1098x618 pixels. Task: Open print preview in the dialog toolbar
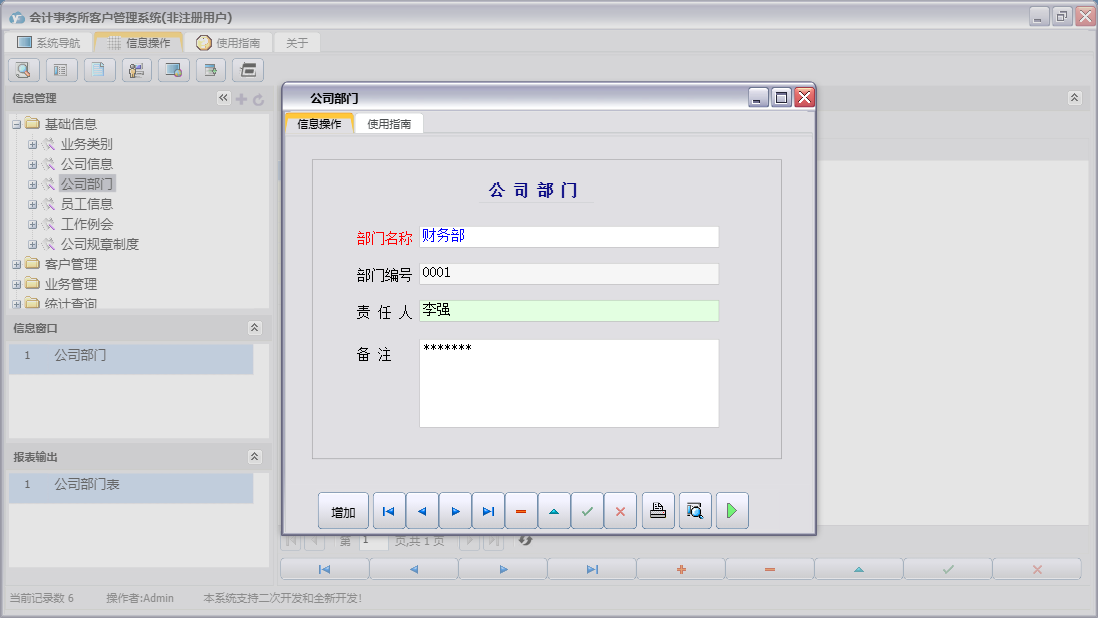coord(695,511)
